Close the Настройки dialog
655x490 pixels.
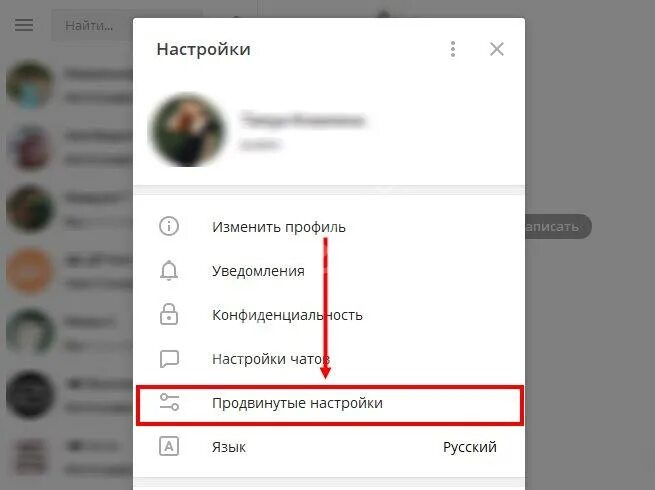coord(497,49)
